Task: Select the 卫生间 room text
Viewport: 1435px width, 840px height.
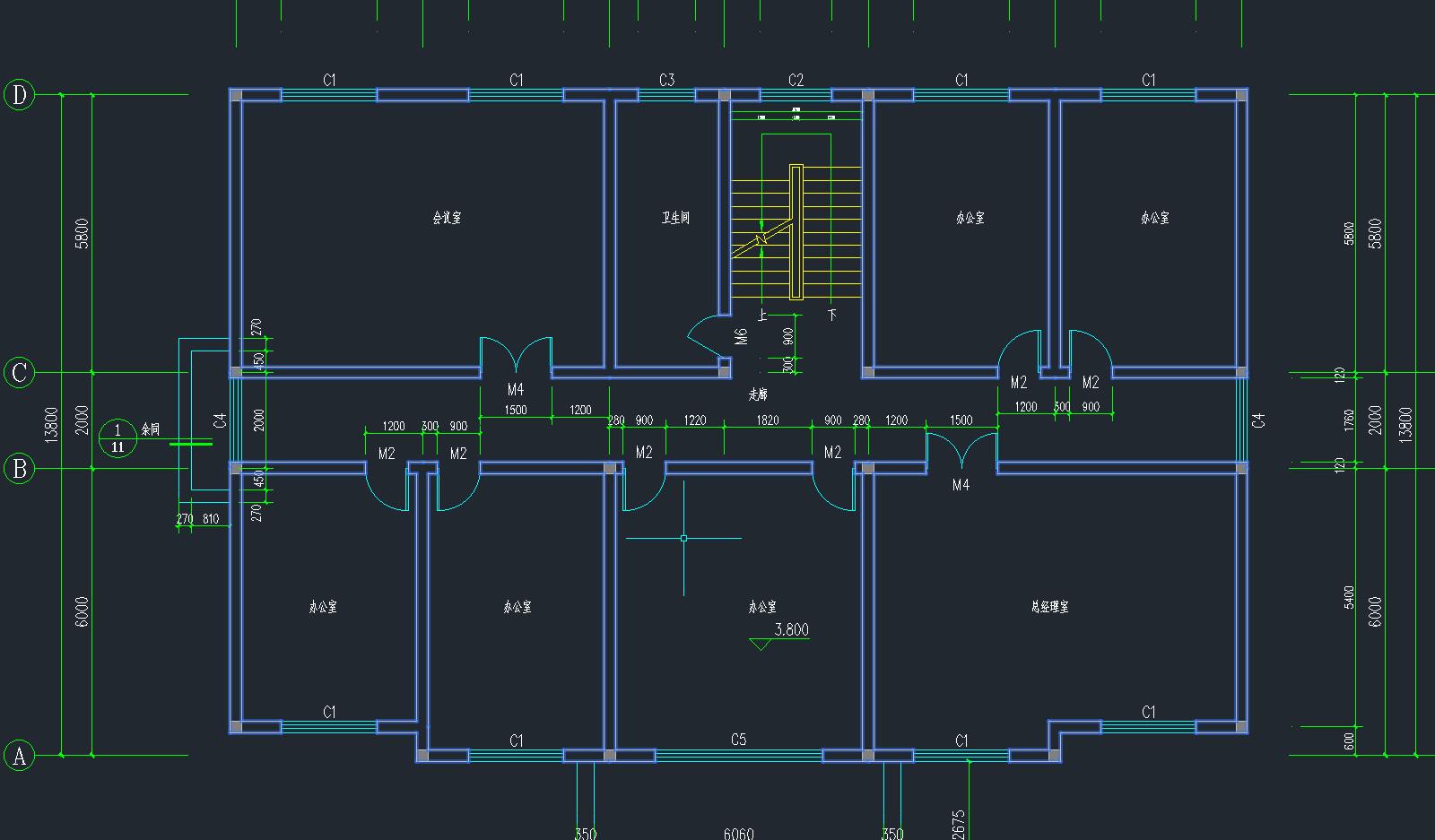Action: 675,218
